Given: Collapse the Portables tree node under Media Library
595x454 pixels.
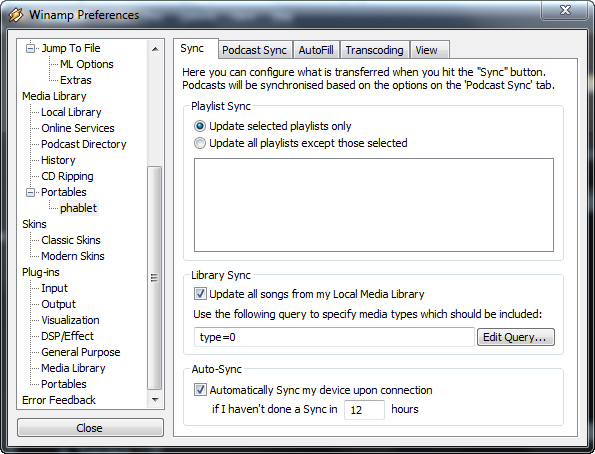Looking at the screenshot, I should coord(30,192).
